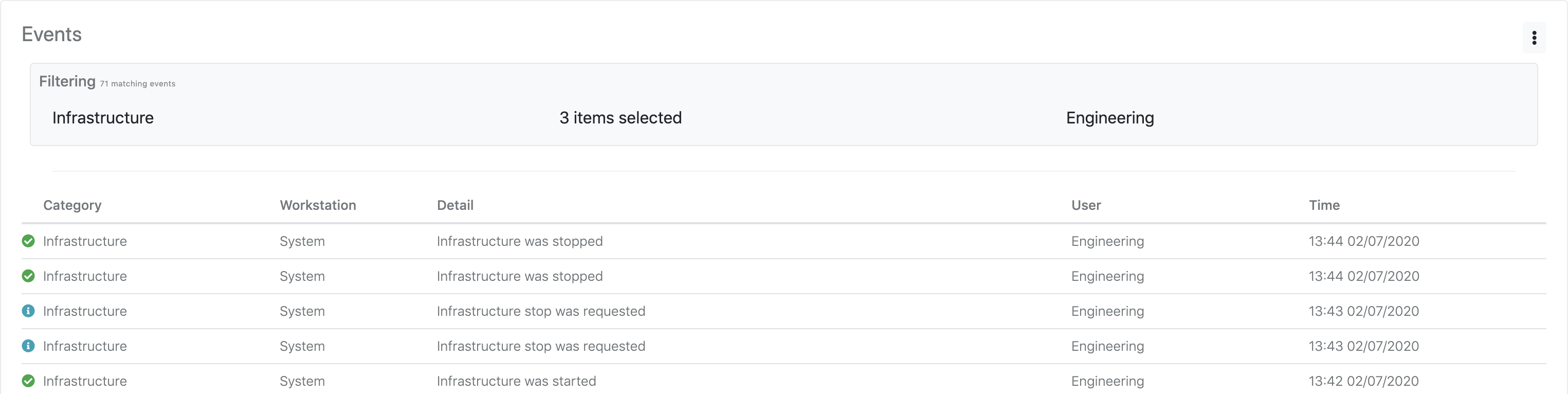Image resolution: width=1568 pixels, height=394 pixels.
Task: Click green check icon on first stopped event
Action: point(28,241)
